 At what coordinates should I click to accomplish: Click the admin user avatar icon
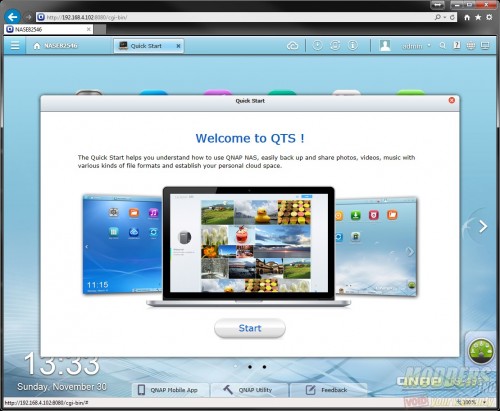385,46
